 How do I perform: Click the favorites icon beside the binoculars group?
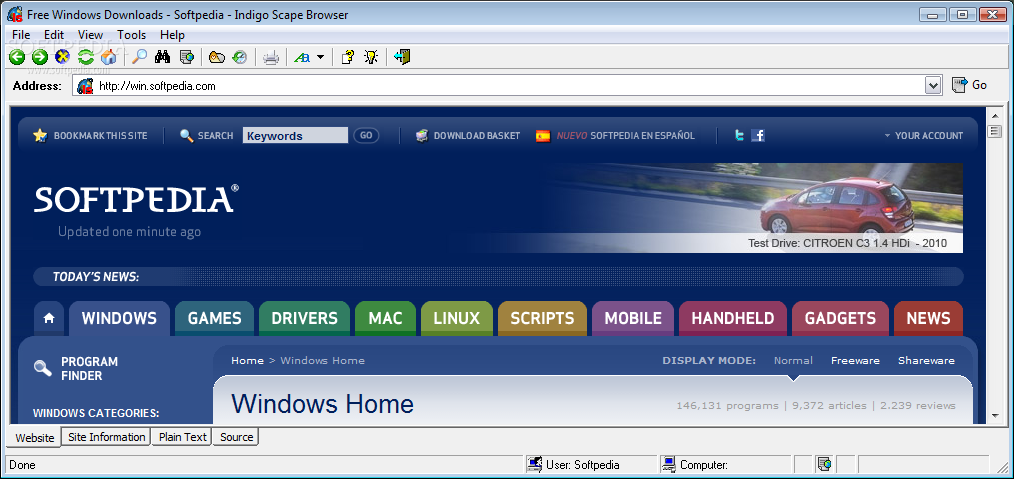pos(217,58)
